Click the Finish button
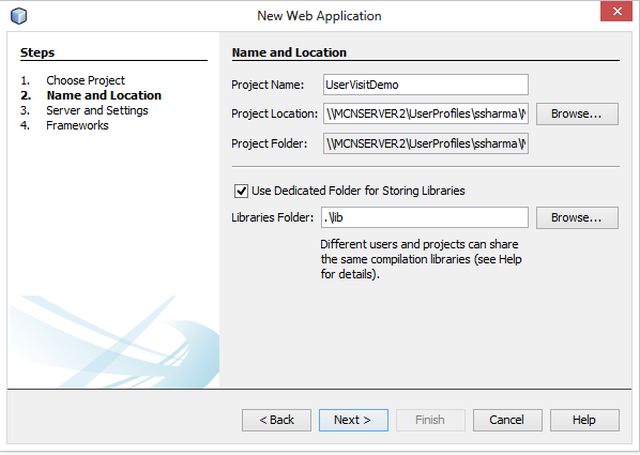640x455 pixels. click(430, 420)
